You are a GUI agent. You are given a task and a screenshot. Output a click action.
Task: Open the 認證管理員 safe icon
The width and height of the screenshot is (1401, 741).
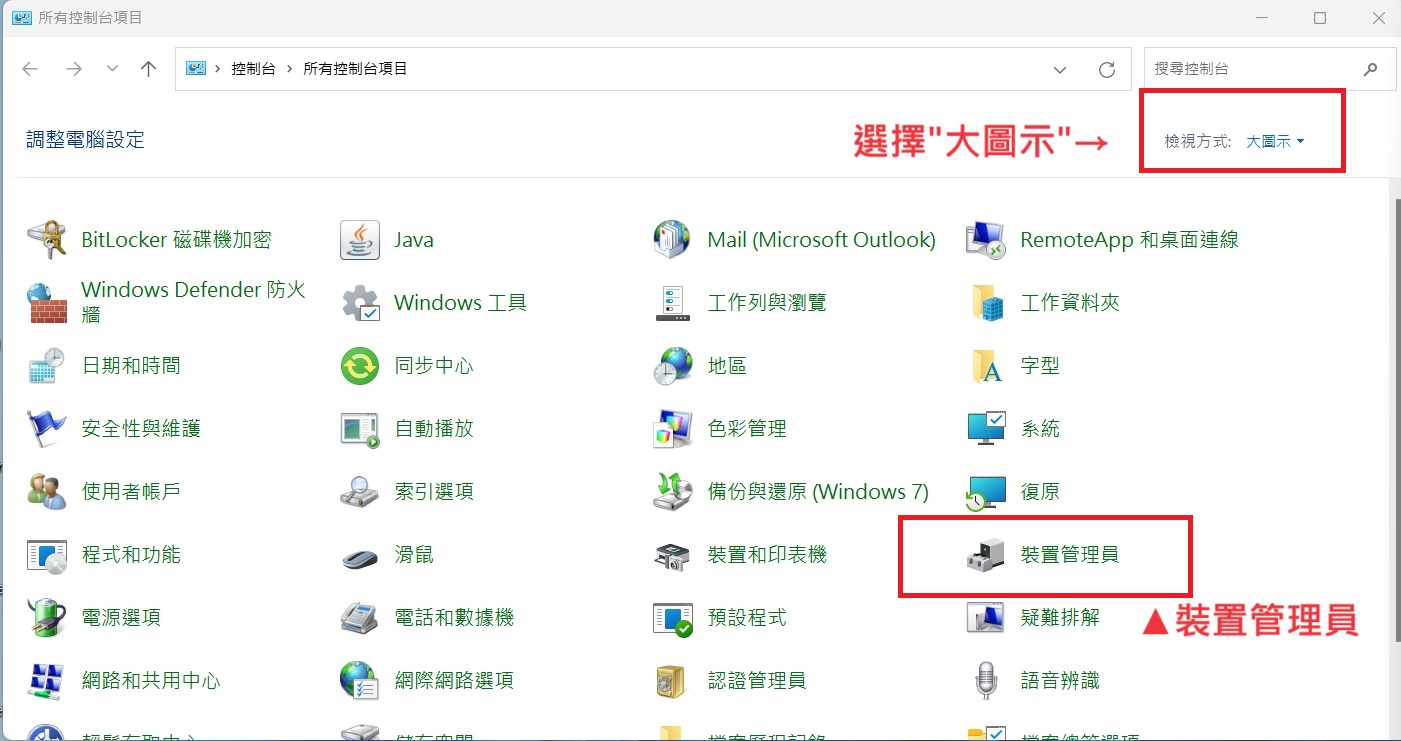(x=672, y=681)
